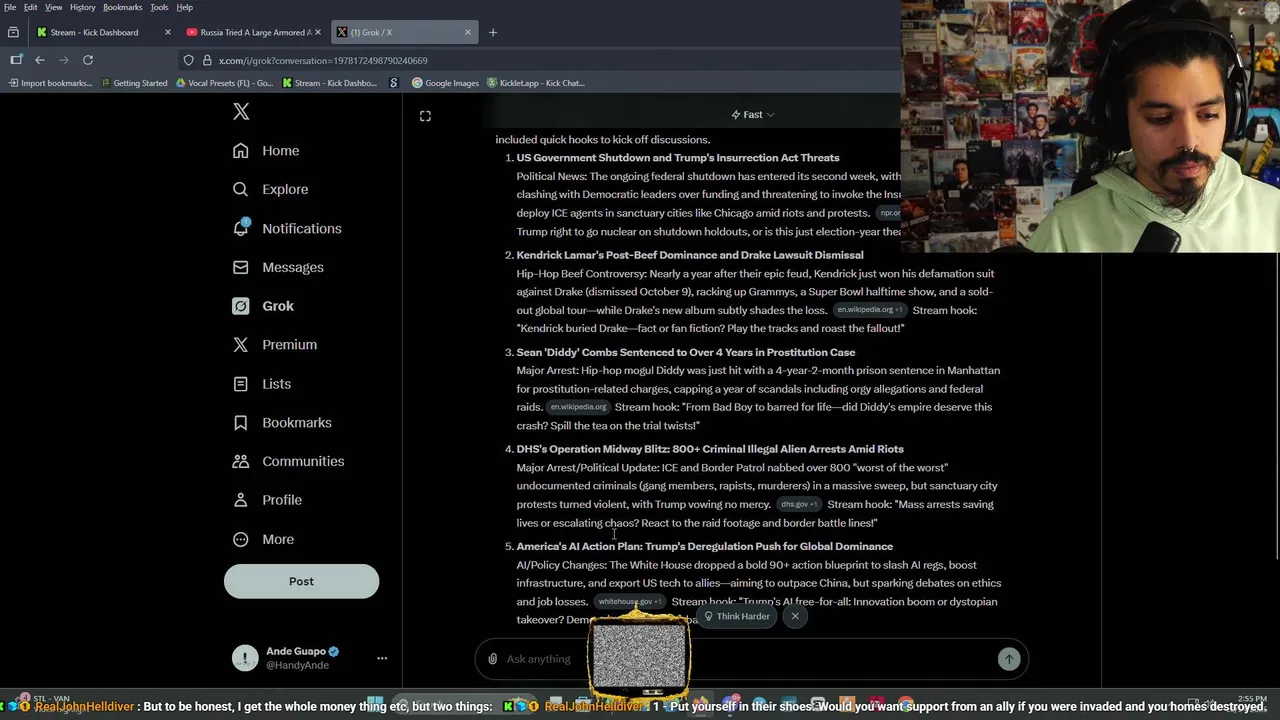The height and width of the screenshot is (720, 1280).
Task: Go back in browser history
Action: (40, 60)
